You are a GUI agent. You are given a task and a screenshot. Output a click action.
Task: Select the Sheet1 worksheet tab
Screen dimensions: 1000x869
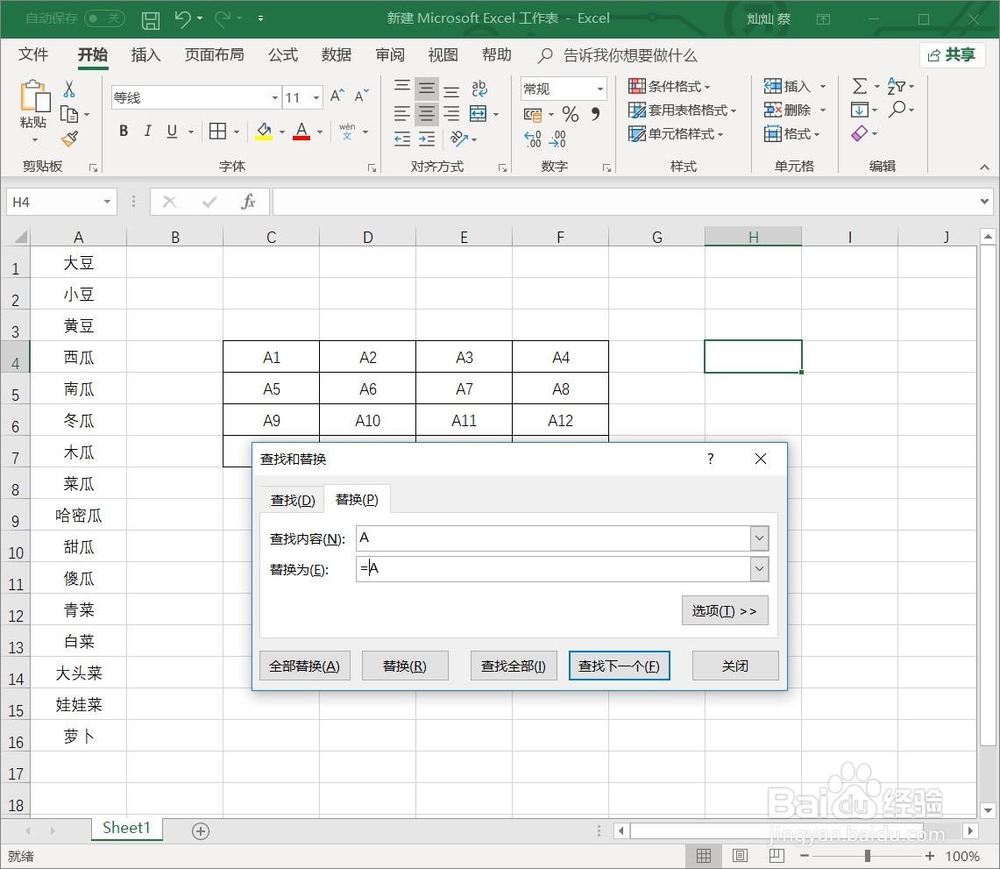[x=126, y=828]
